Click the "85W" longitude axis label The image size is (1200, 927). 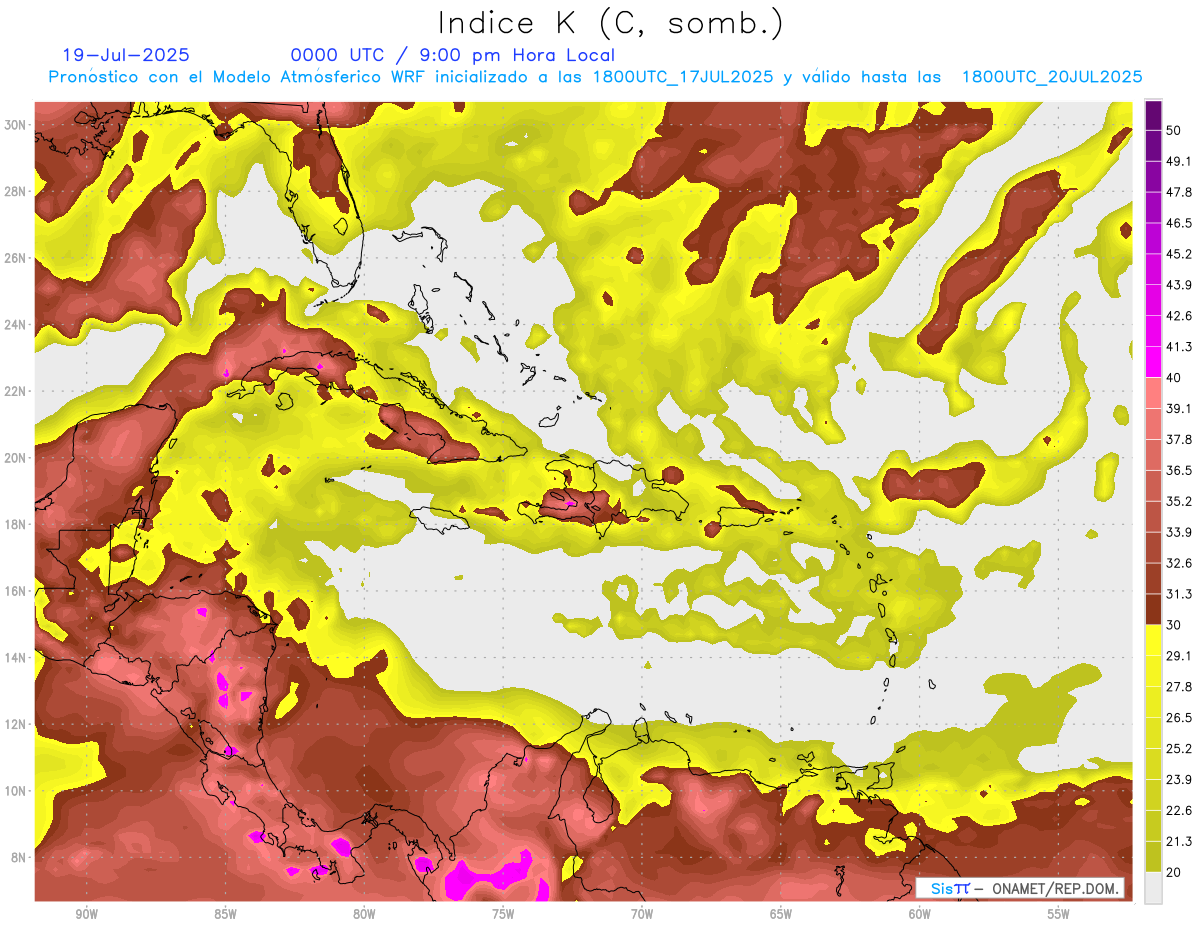(x=225, y=914)
